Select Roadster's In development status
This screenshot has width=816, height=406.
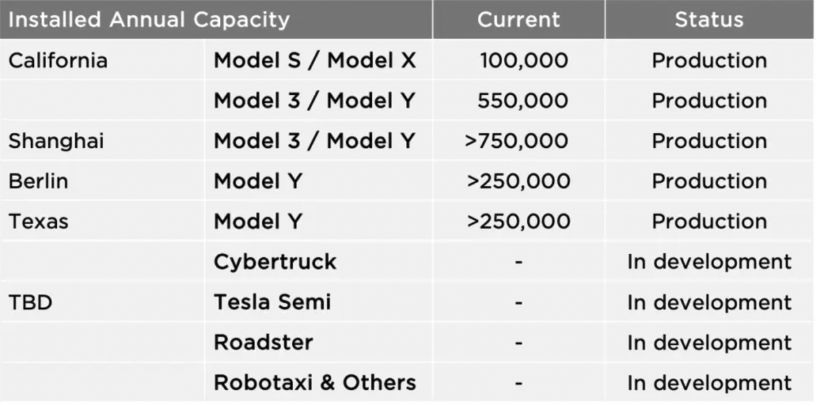709,342
